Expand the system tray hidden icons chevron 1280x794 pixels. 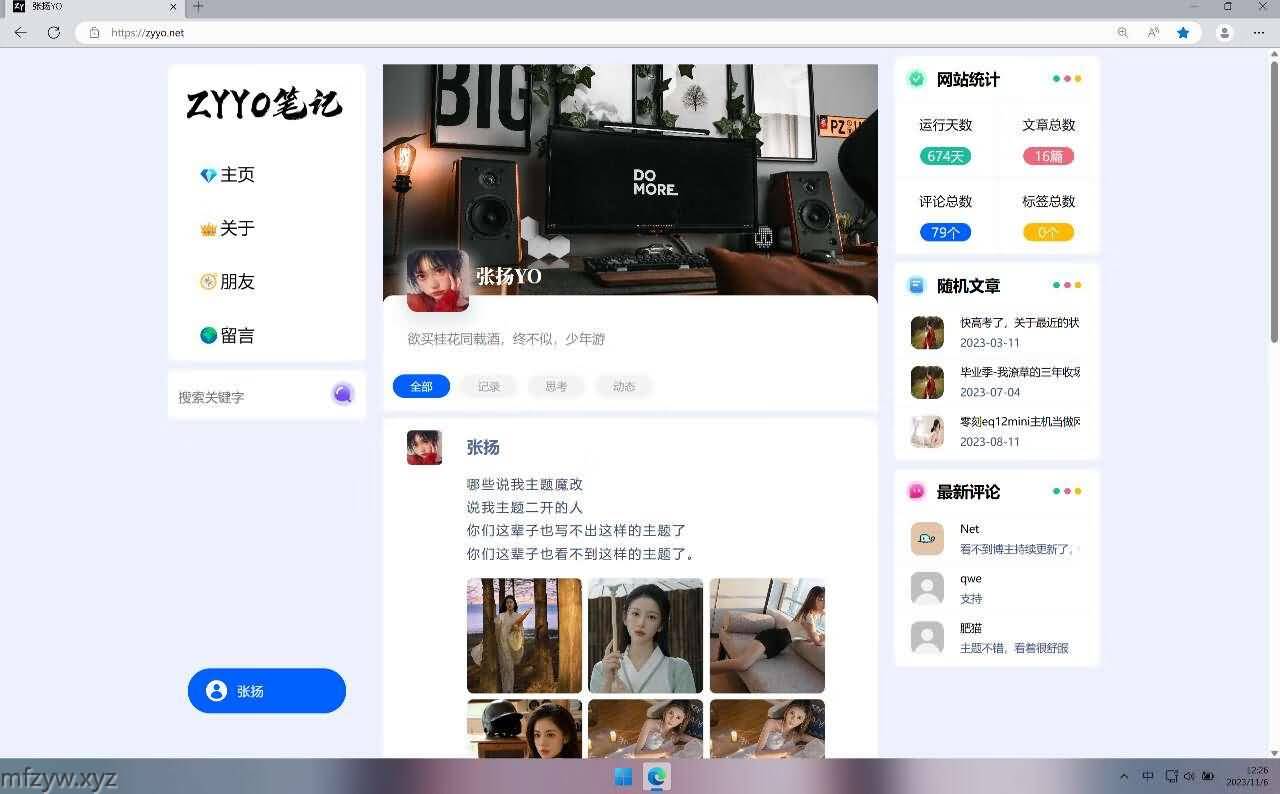pyautogui.click(x=1123, y=777)
